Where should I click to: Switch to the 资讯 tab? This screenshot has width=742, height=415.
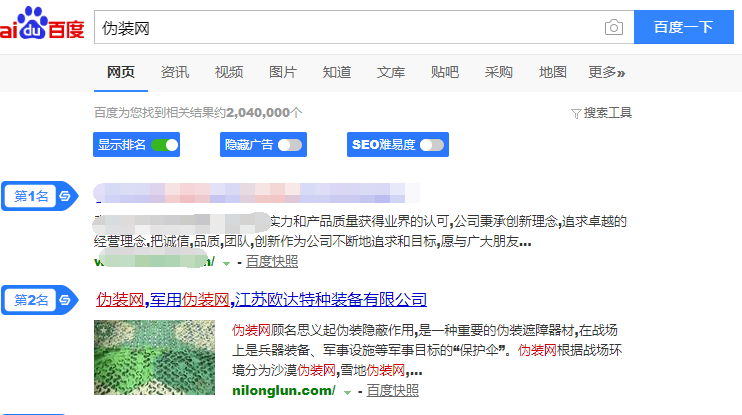coord(175,72)
